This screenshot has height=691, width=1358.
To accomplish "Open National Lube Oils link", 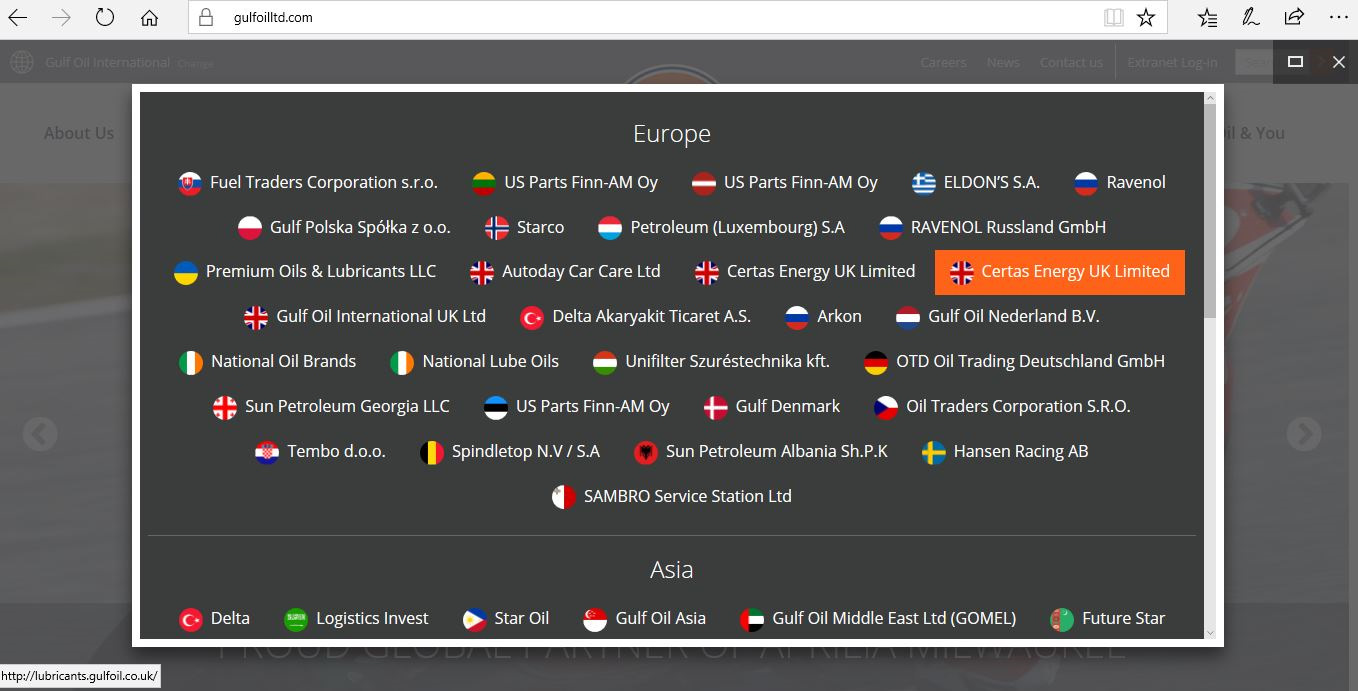I will 474,362.
